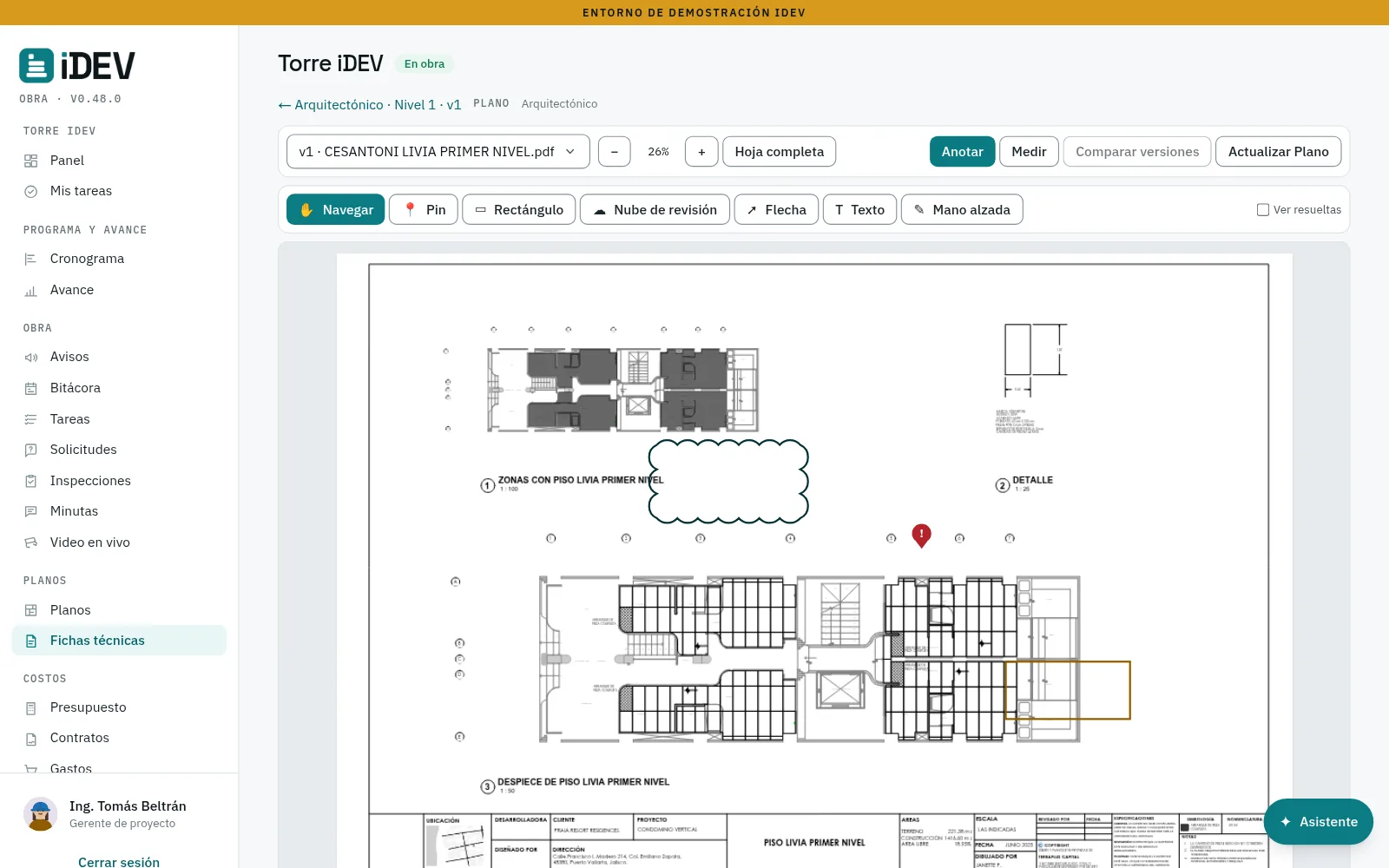Open Inspecciones from its clipboard icon
The width and height of the screenshot is (1389, 868).
tap(31, 481)
